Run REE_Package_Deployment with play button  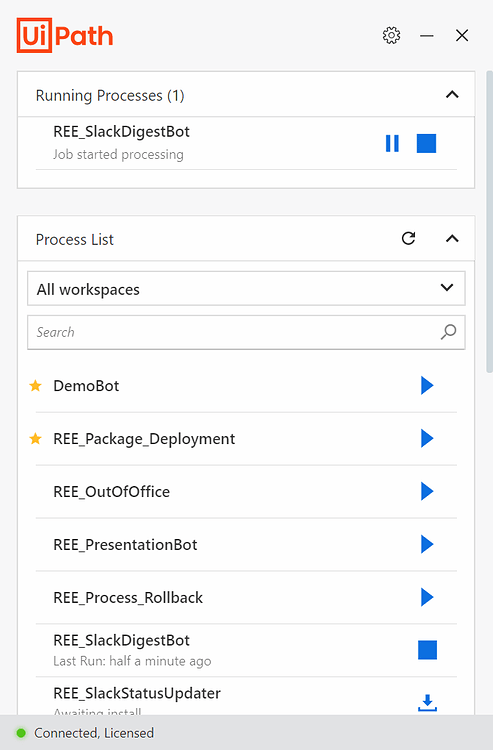click(x=427, y=438)
